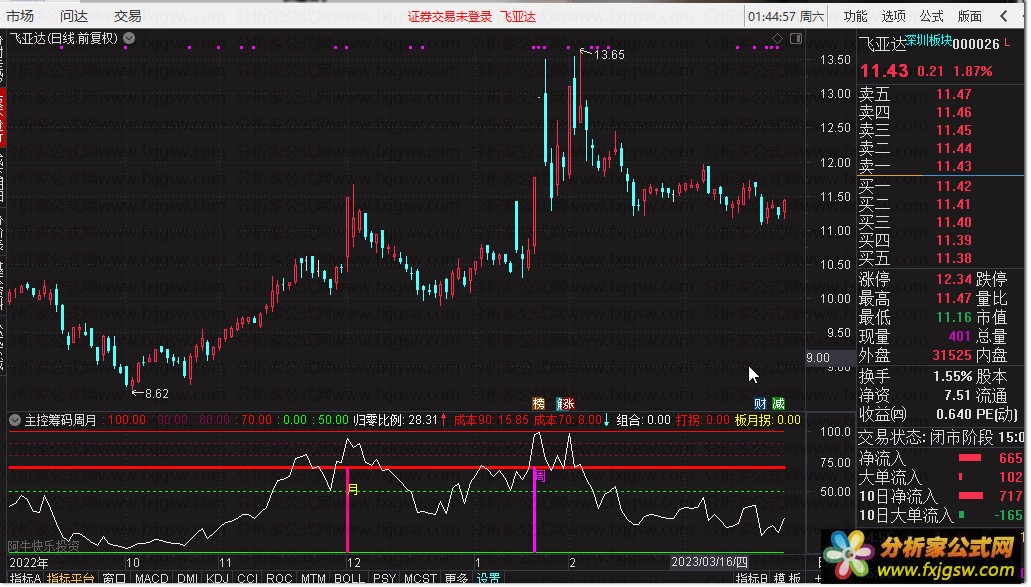Open the 交易 menu
The width and height of the screenshot is (1031, 587).
128,16
